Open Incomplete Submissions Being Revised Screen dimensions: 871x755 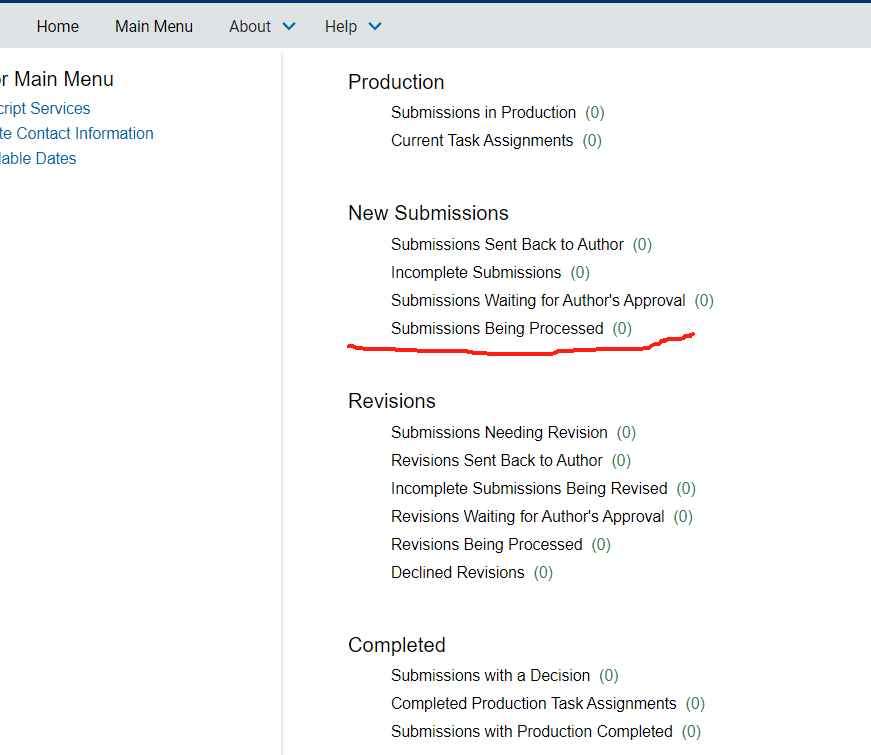pos(529,489)
